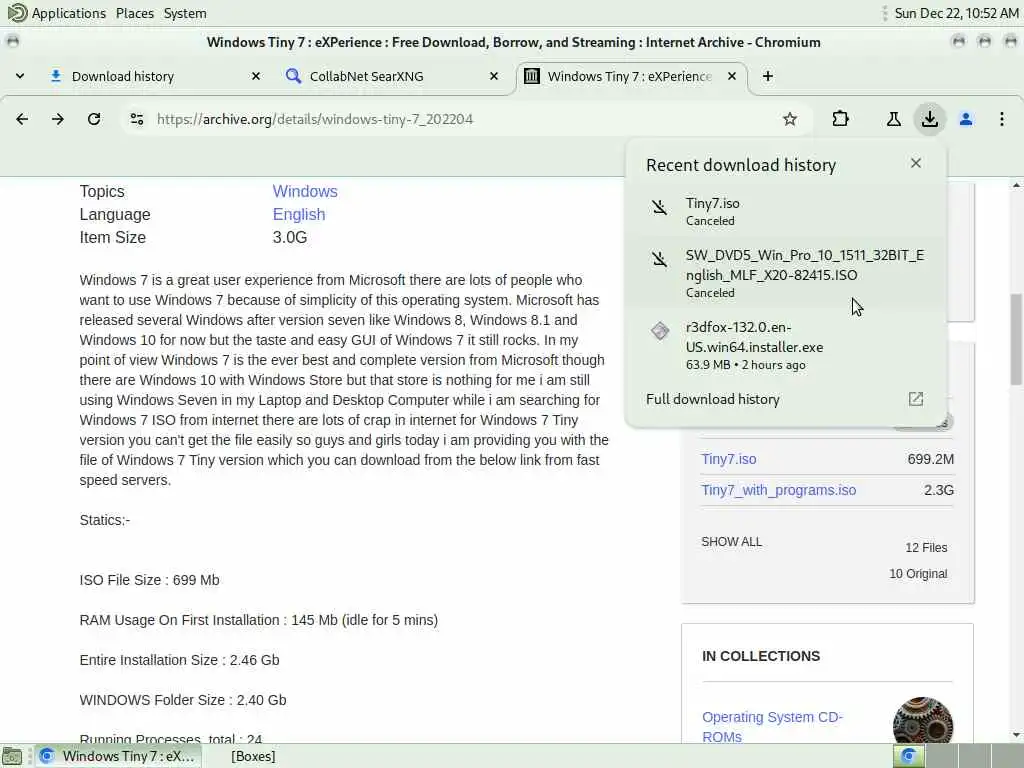The height and width of the screenshot is (768, 1024).
Task: Click the ISO File Size 699 Mb line
Action: point(150,580)
